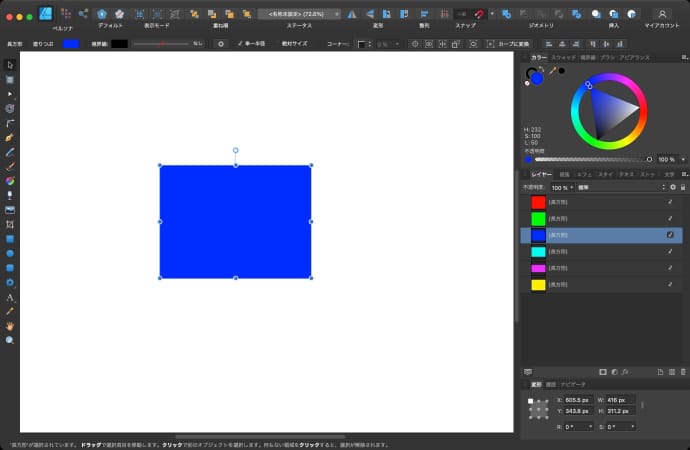This screenshot has height=450, width=690.
Task: Switch to the スウォッチ (Swatches) tab
Action: 563,58
